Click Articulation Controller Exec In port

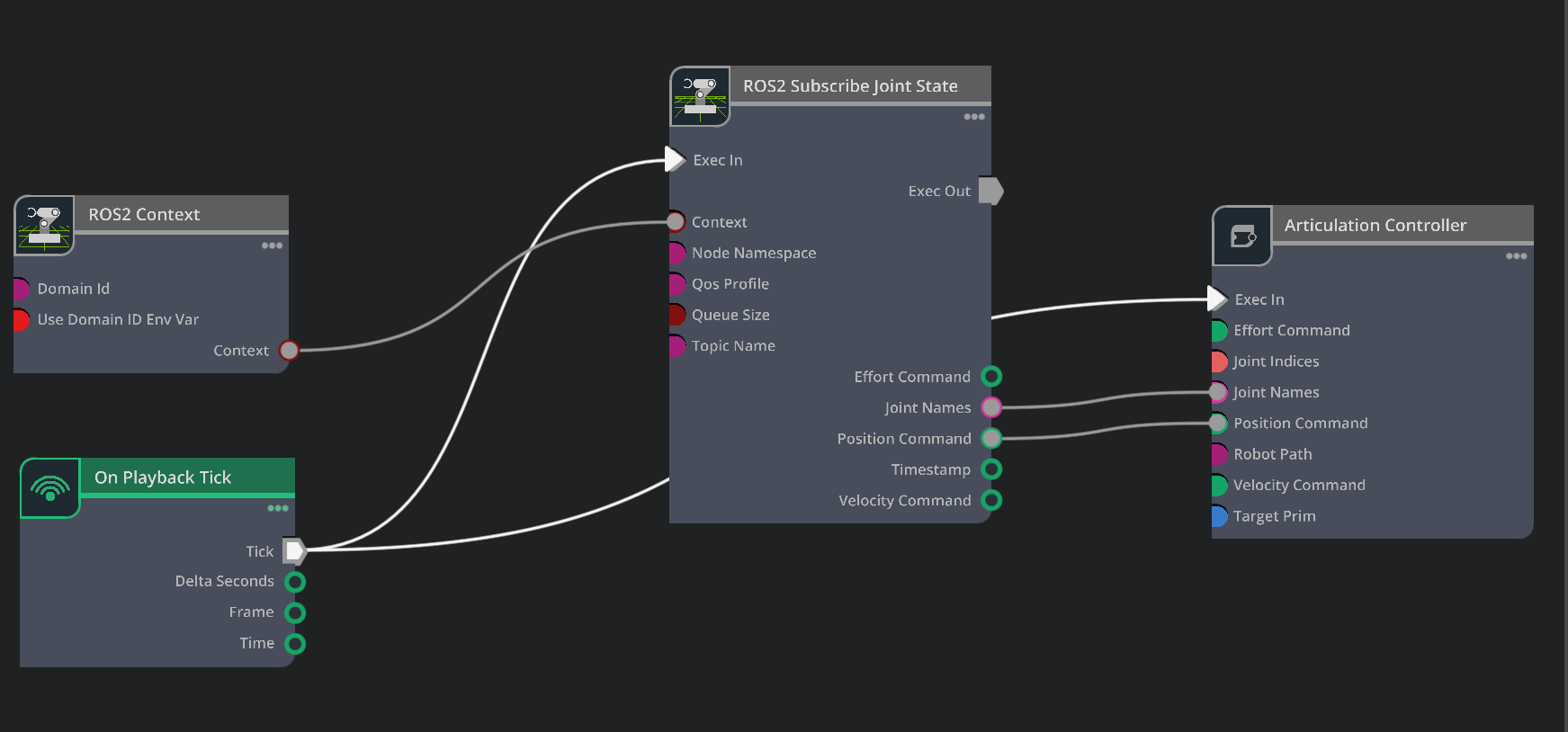(1218, 299)
